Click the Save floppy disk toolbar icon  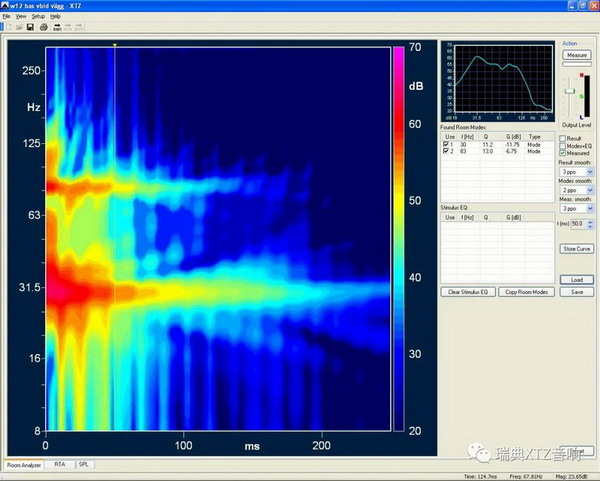30,26
